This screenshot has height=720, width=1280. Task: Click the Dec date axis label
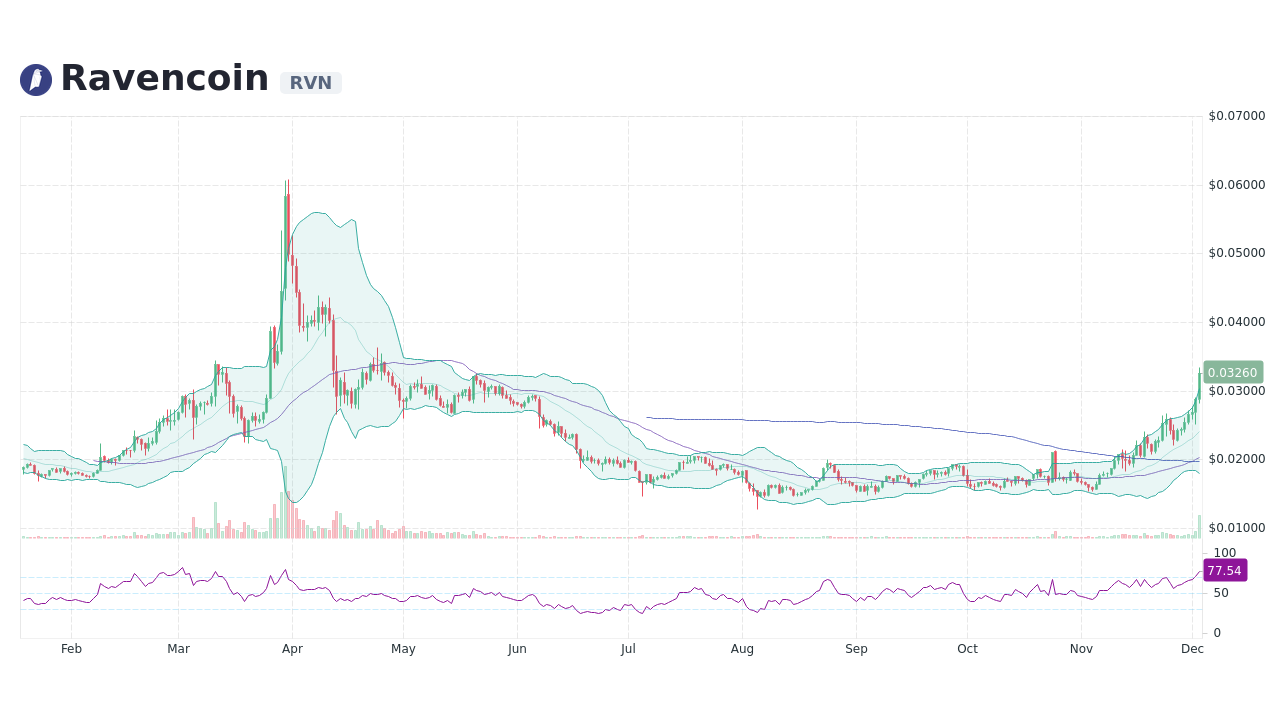1192,649
